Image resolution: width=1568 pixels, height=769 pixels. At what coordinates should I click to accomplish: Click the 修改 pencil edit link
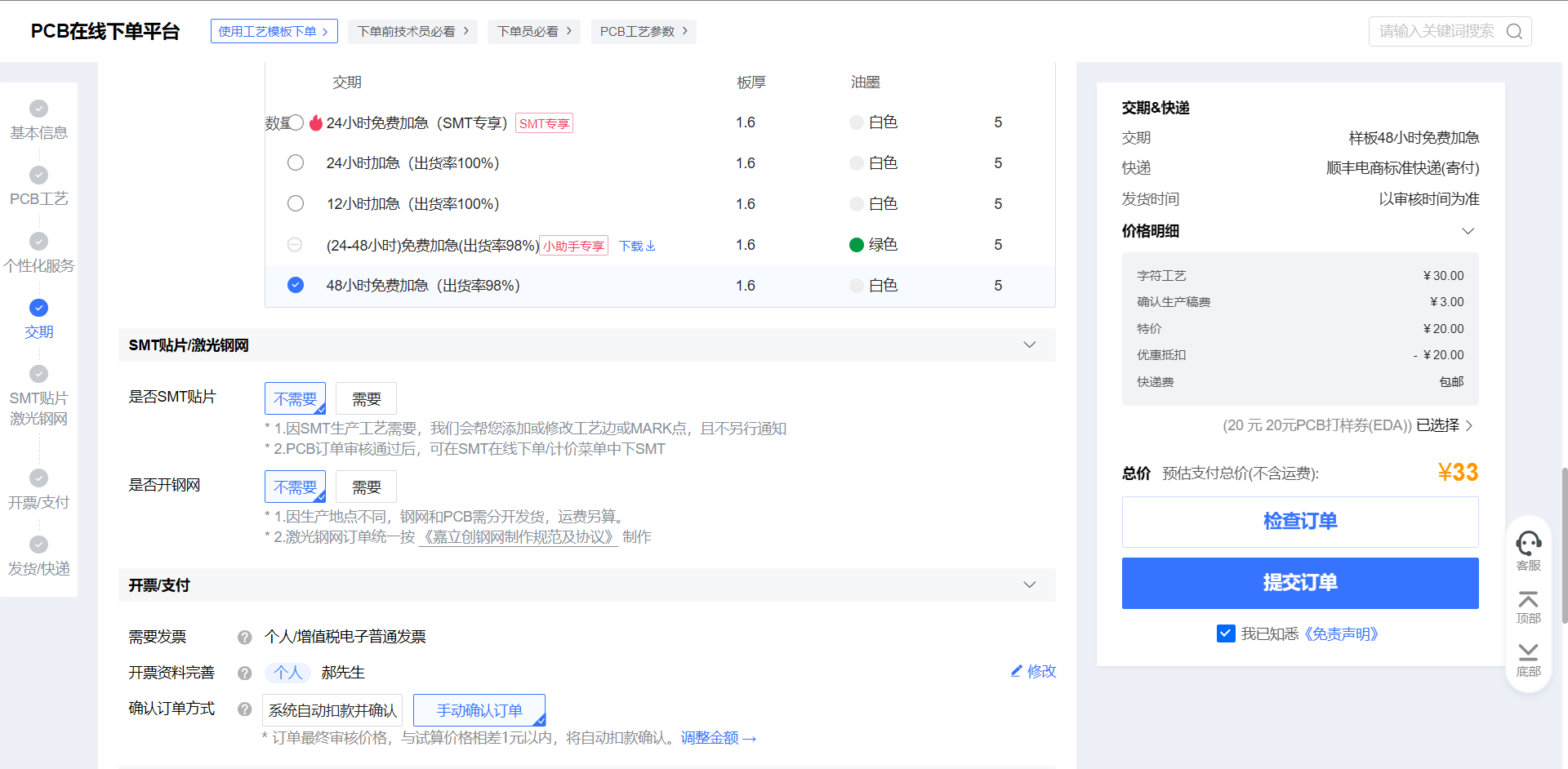click(x=1033, y=671)
